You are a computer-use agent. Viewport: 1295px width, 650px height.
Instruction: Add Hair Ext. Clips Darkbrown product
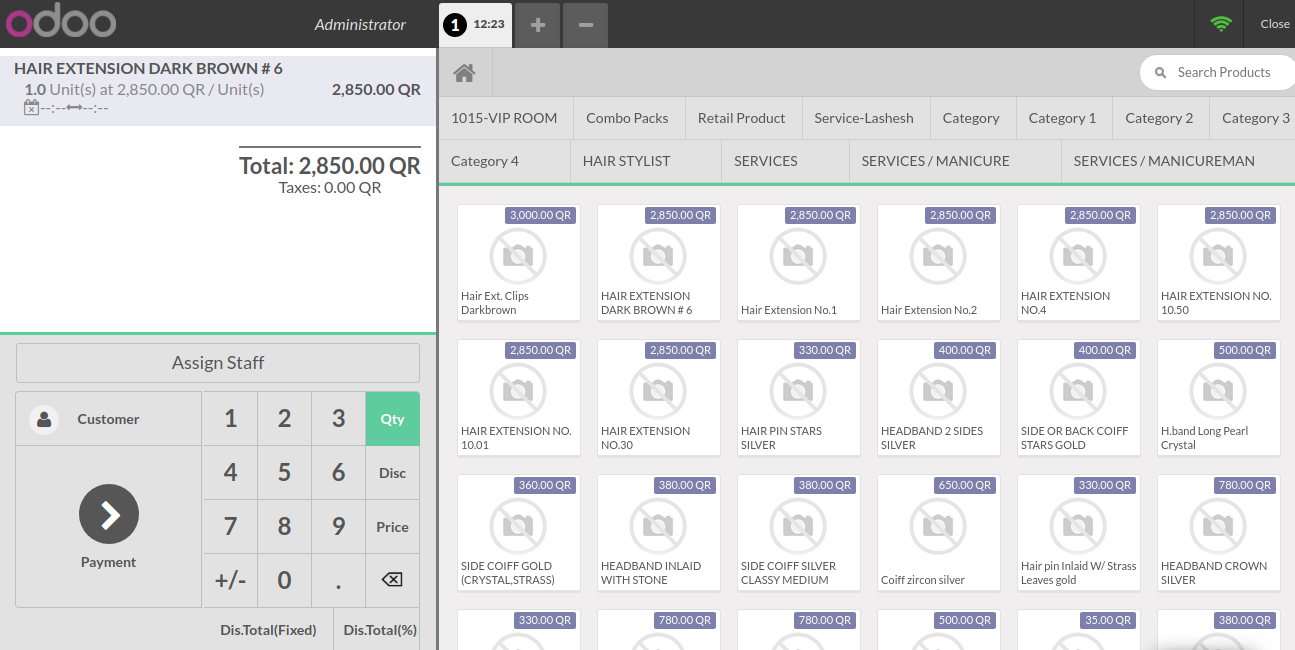[x=519, y=263]
